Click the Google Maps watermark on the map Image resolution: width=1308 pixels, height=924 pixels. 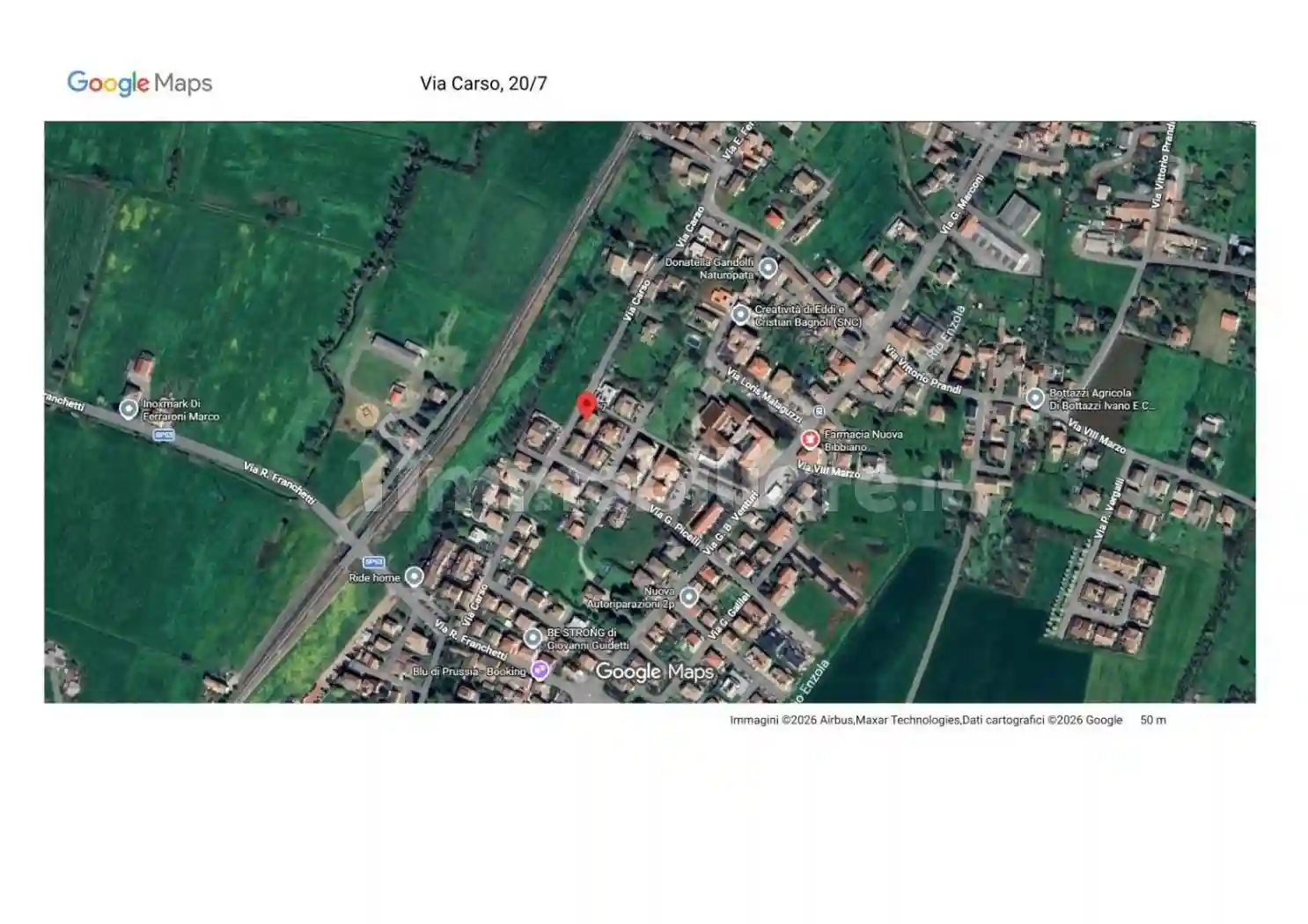655,672
